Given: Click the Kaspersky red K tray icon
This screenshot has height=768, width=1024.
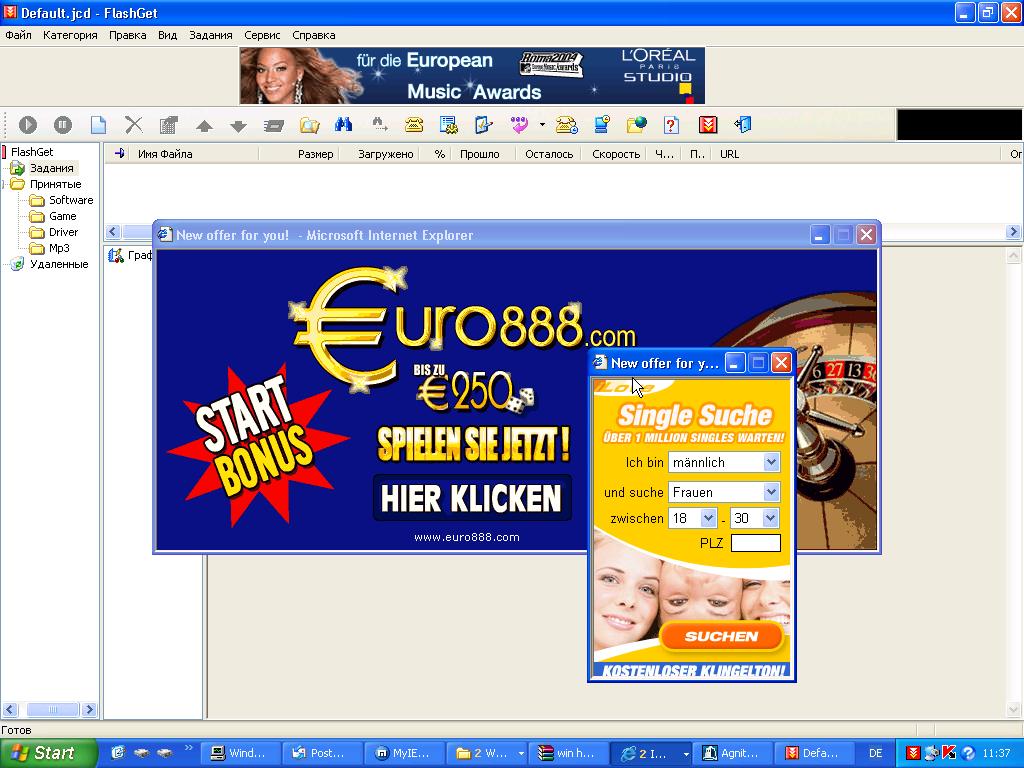Looking at the screenshot, I should tap(950, 753).
